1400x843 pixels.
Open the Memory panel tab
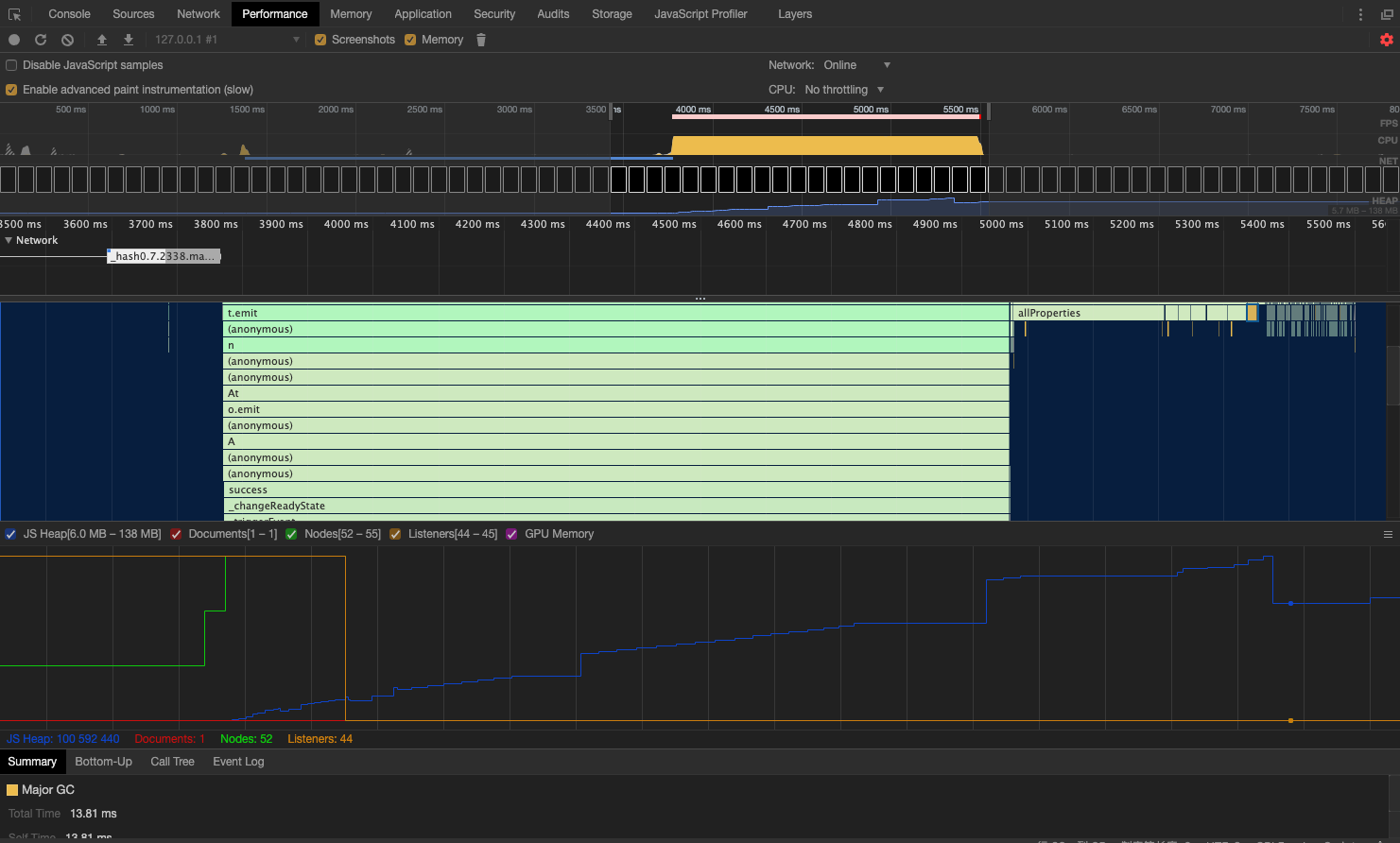pos(351,14)
